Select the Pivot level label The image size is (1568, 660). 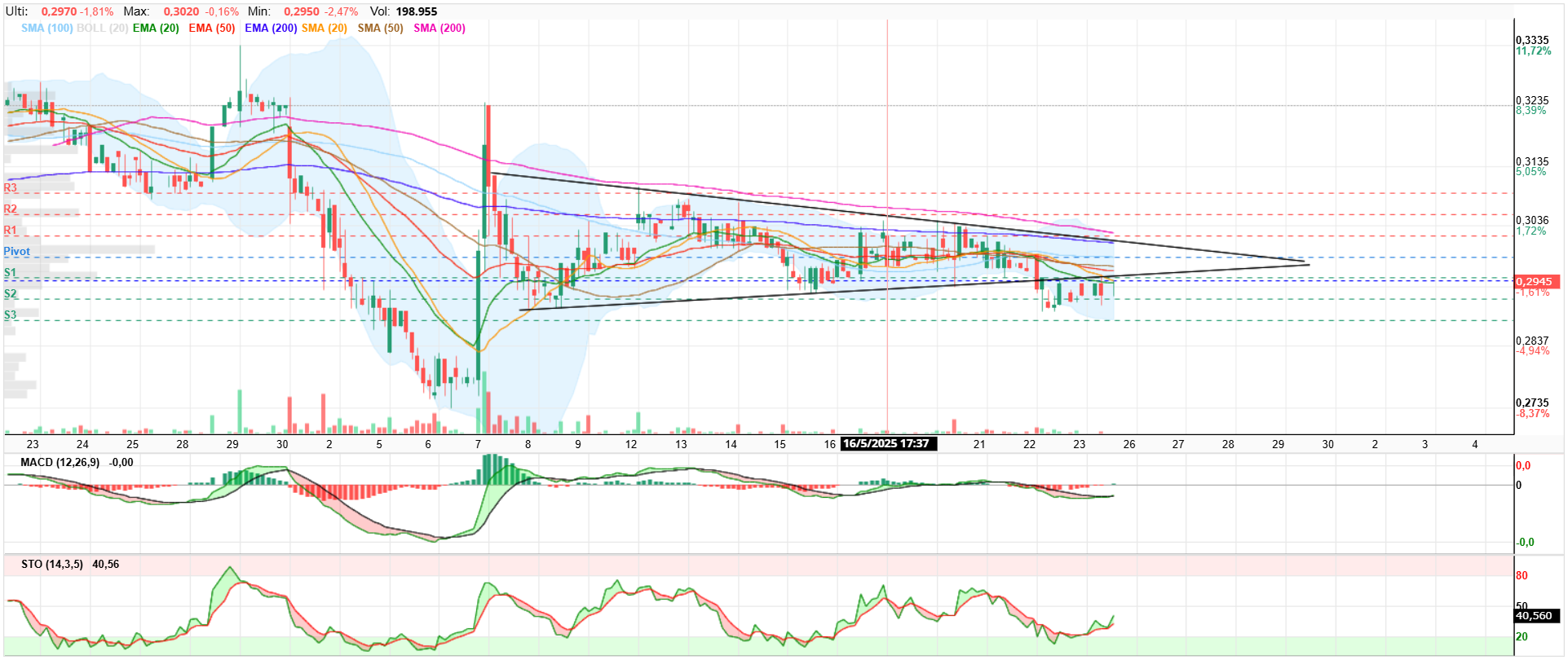tap(17, 252)
